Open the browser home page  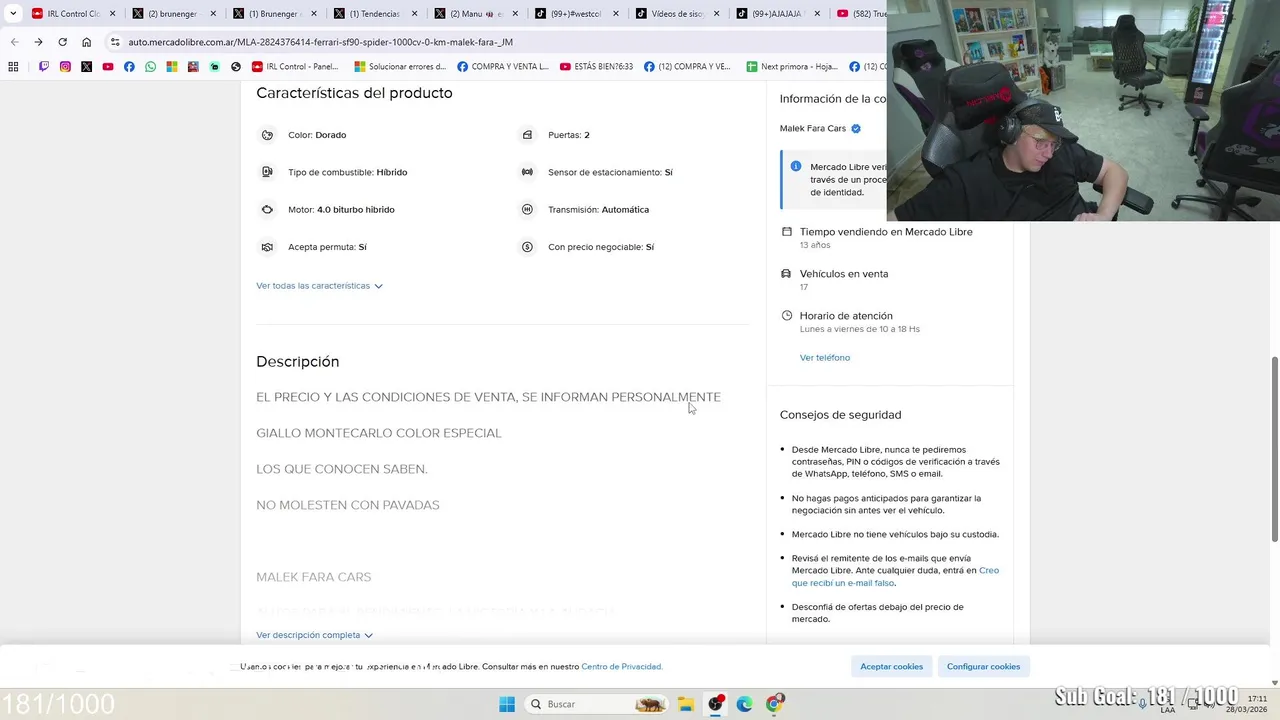86,42
